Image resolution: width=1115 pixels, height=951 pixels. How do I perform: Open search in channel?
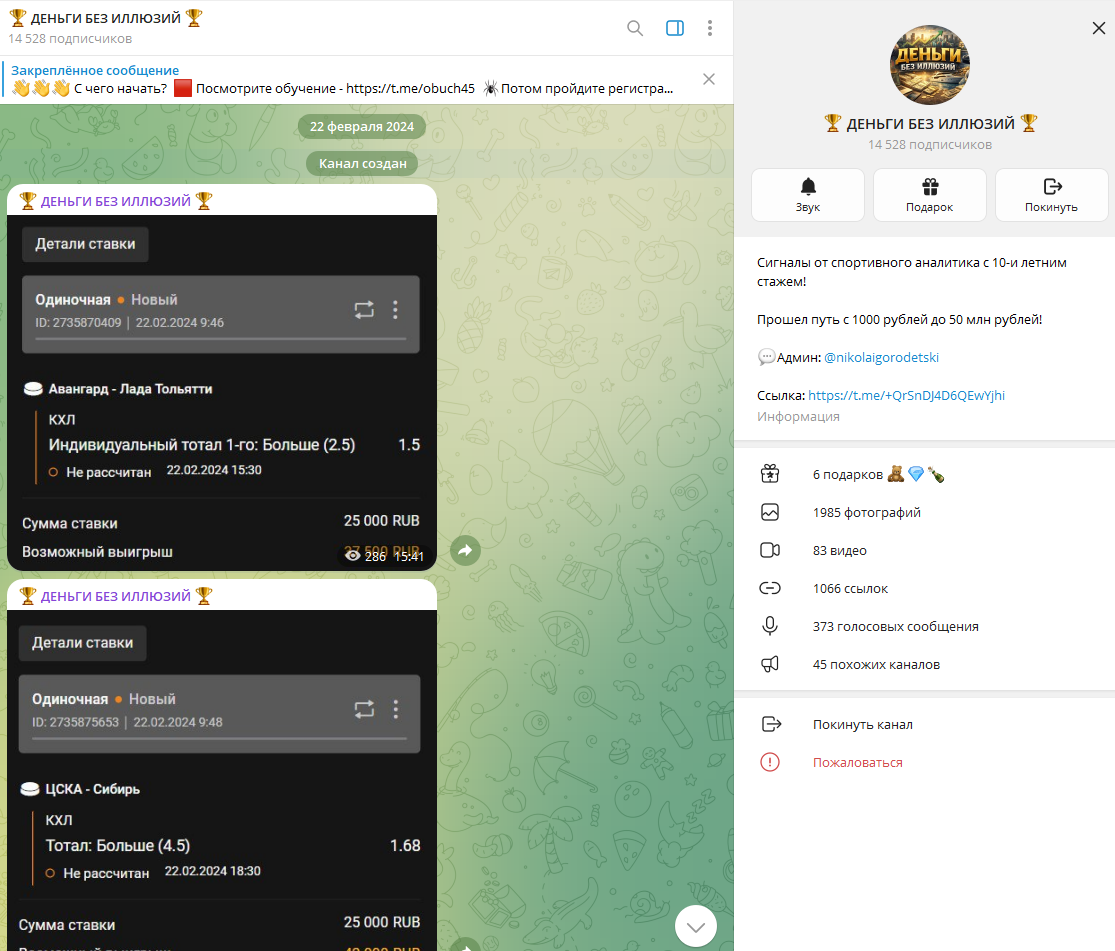[x=634, y=28]
